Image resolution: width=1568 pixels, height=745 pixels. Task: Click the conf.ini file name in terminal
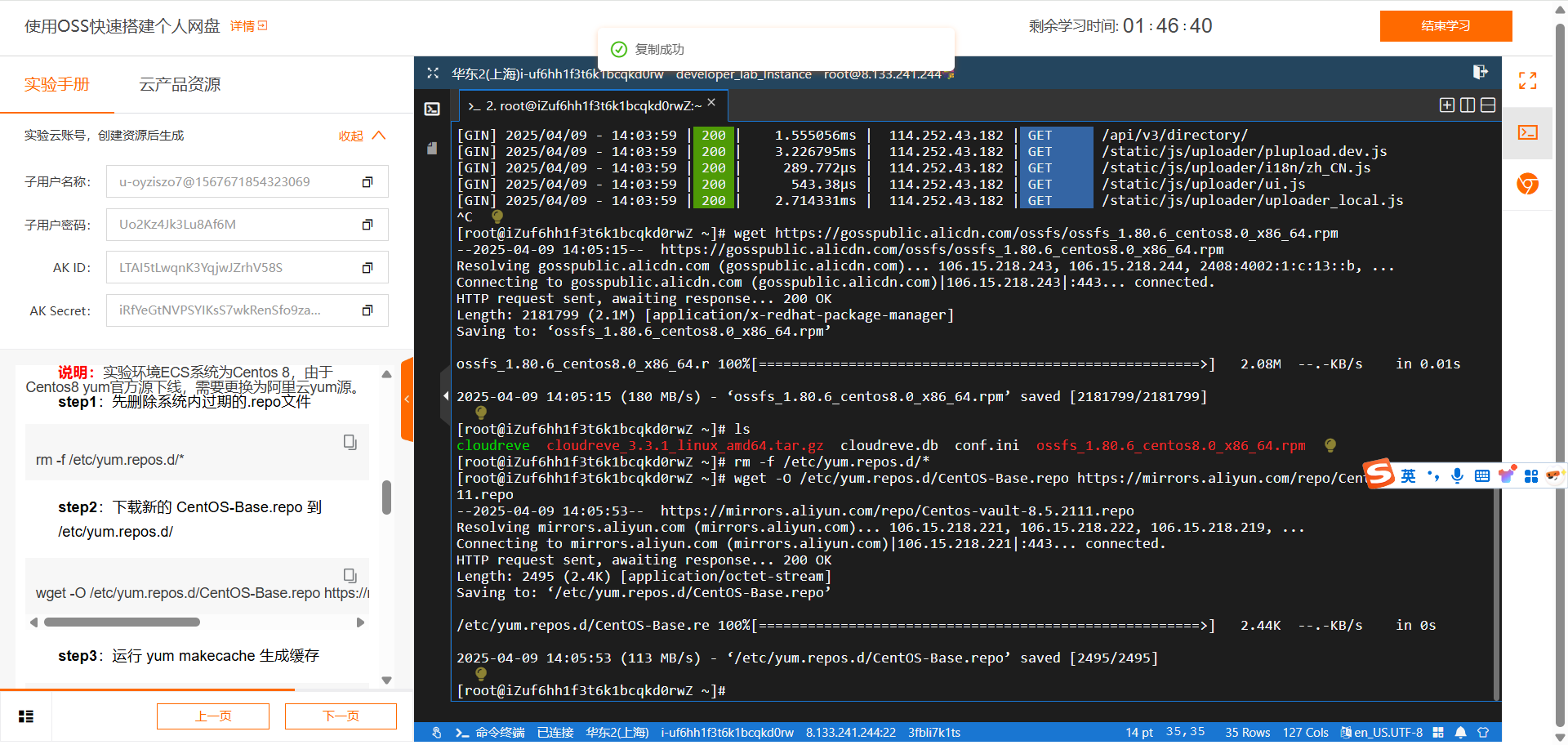pyautogui.click(x=987, y=446)
